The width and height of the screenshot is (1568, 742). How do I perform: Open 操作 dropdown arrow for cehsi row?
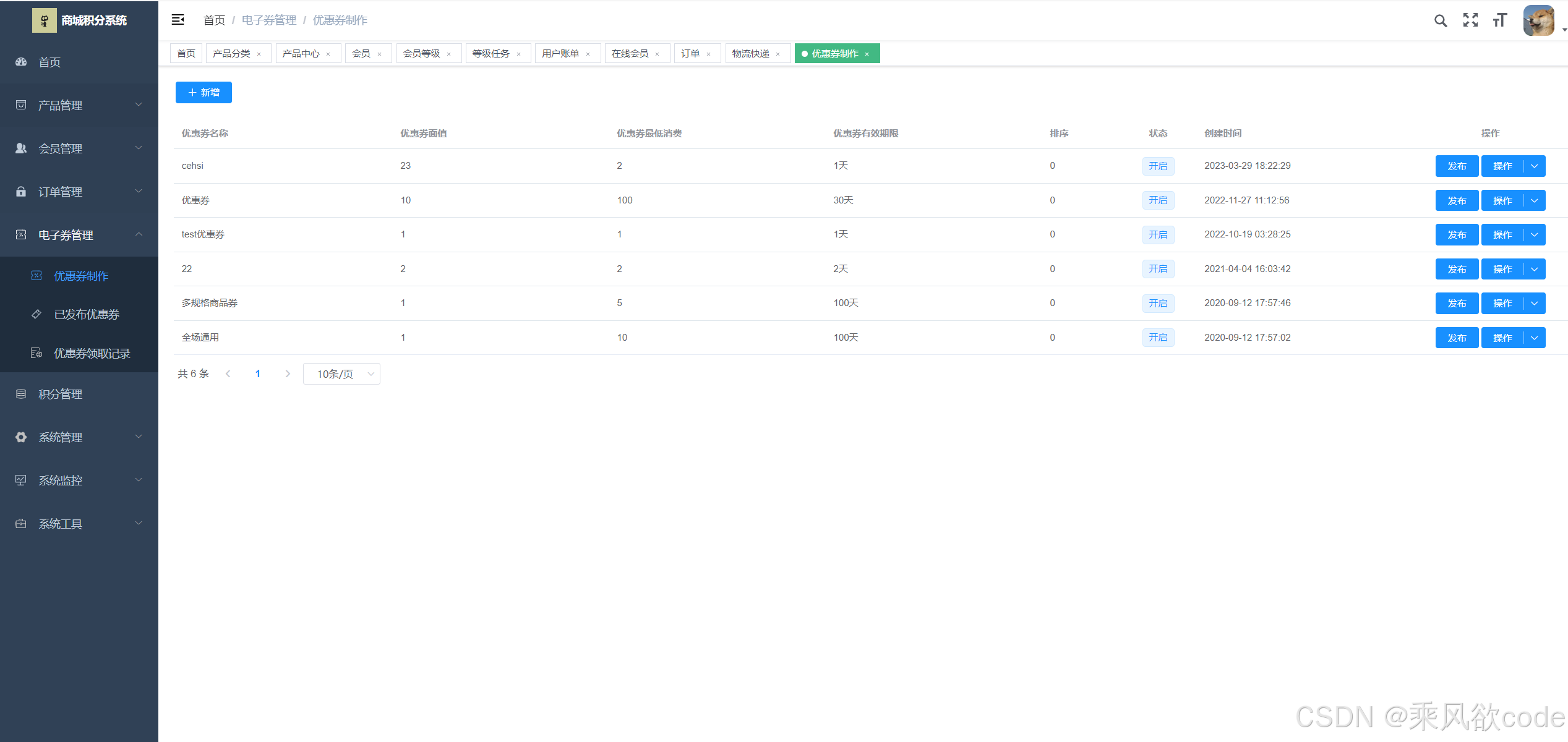[x=1535, y=166]
